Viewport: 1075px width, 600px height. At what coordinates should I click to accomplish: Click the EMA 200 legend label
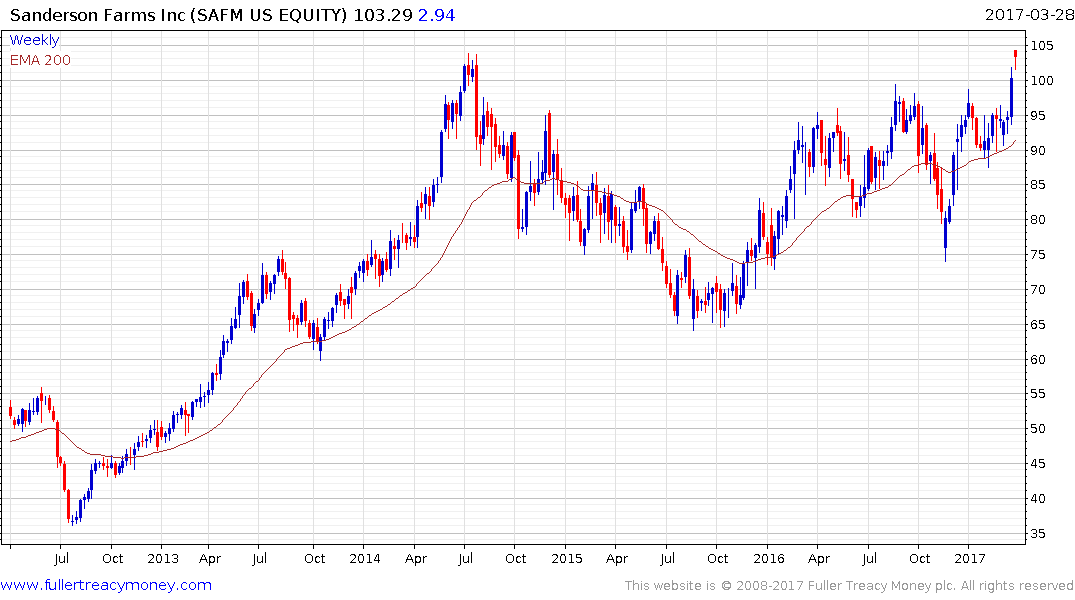(x=40, y=60)
